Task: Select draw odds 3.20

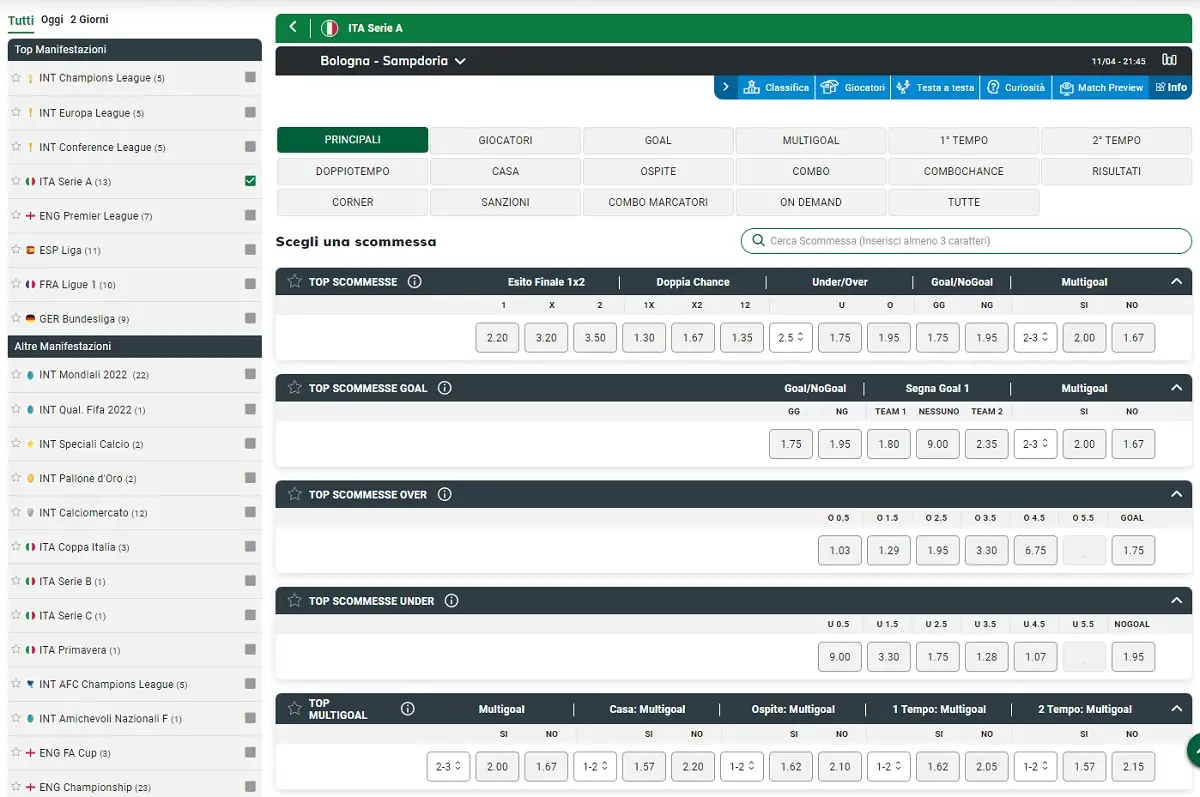Action: (546, 338)
